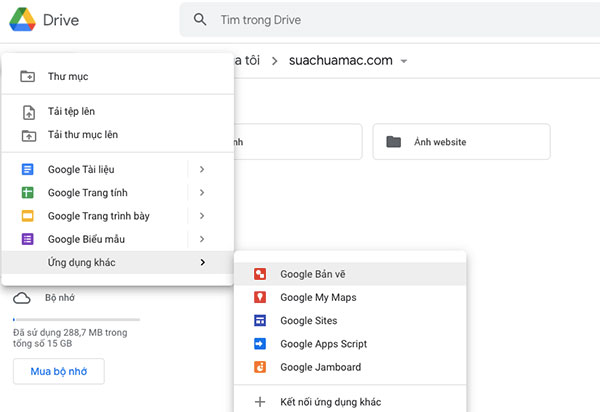Open Ứng dụng khác submenu entry
The height and width of the screenshot is (412, 600).
117,262
